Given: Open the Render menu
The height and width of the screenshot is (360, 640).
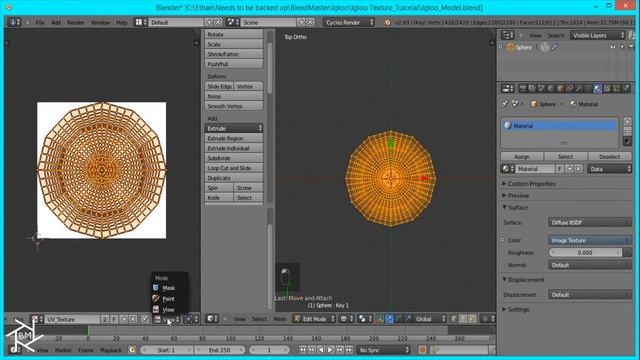Looking at the screenshot, I should (x=75, y=22).
